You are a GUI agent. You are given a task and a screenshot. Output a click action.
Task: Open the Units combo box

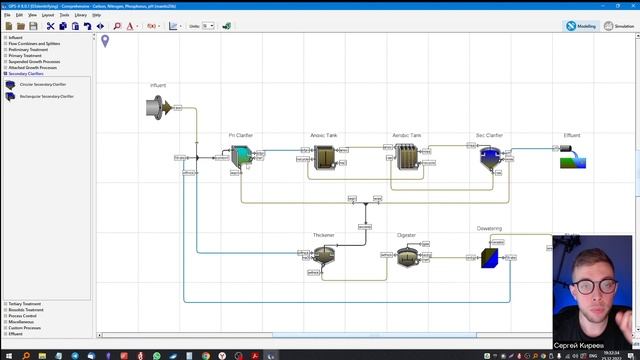pyautogui.click(x=208, y=26)
